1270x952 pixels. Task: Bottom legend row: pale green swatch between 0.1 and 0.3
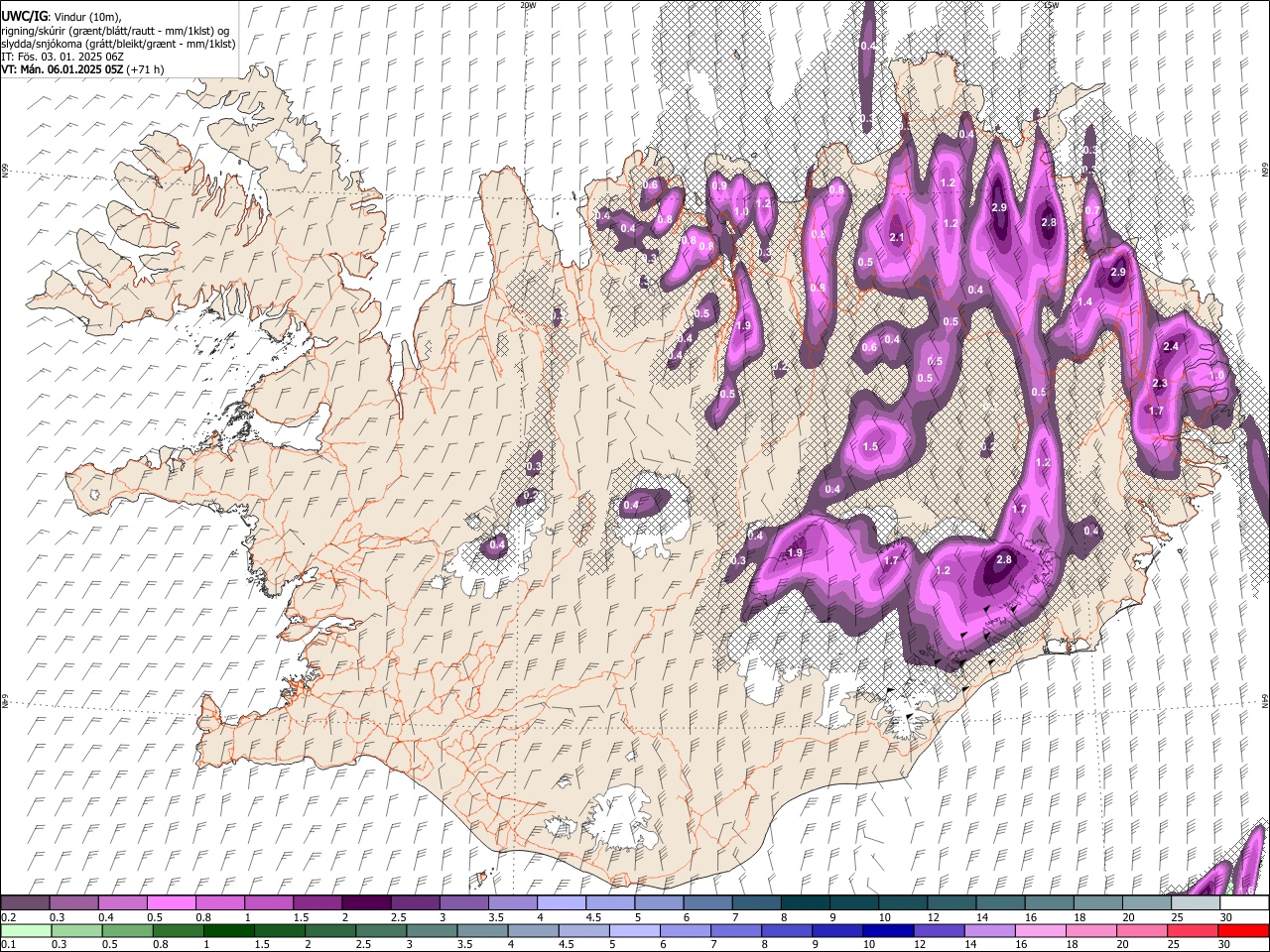[25, 930]
